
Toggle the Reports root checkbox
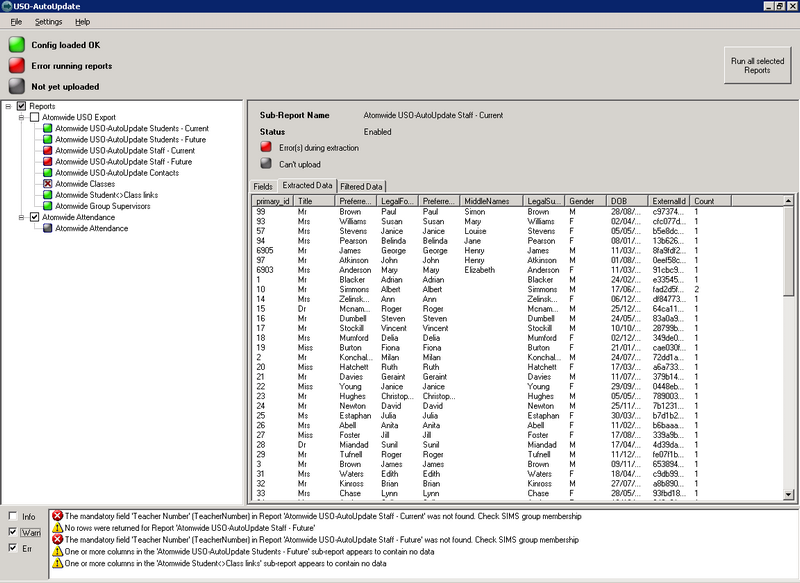coord(21,106)
